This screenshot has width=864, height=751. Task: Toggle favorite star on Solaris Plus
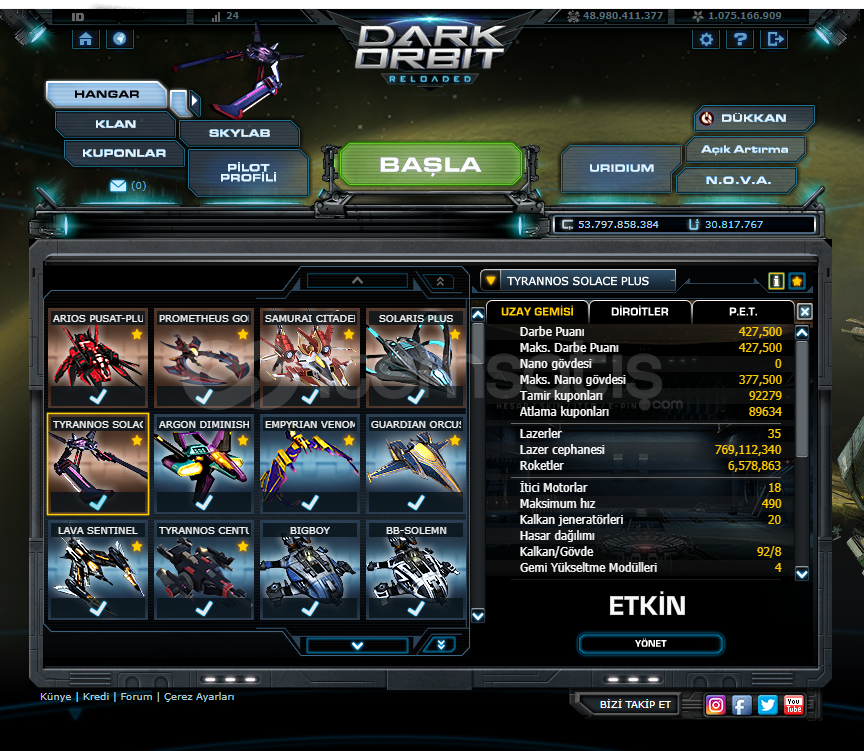click(x=455, y=334)
